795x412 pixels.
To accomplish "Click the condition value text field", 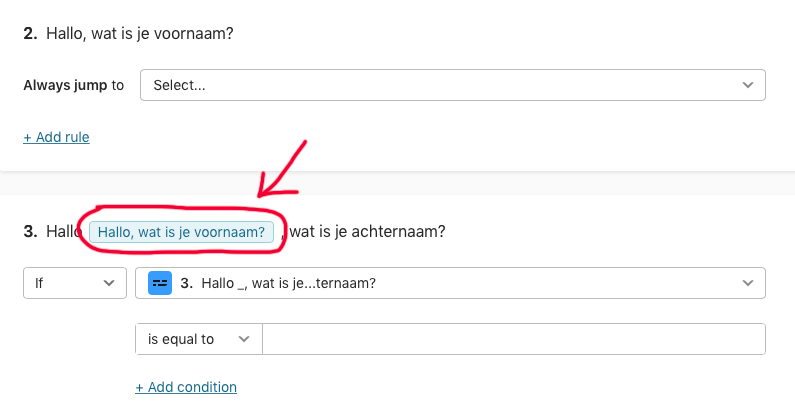I will [x=514, y=339].
